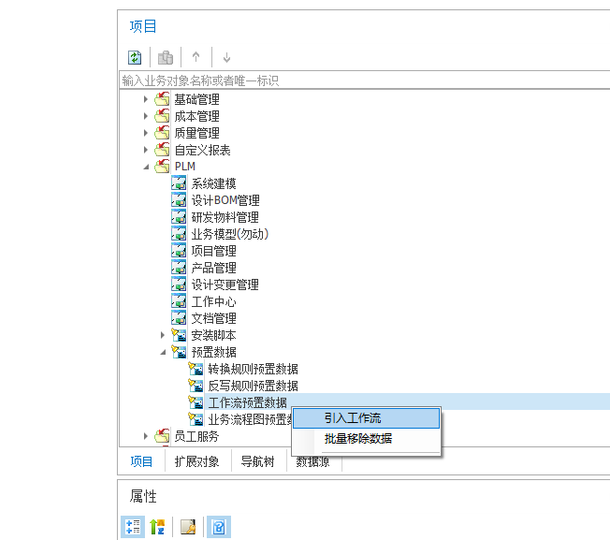Click the icon beside 转换规则预置数据

click(195, 368)
